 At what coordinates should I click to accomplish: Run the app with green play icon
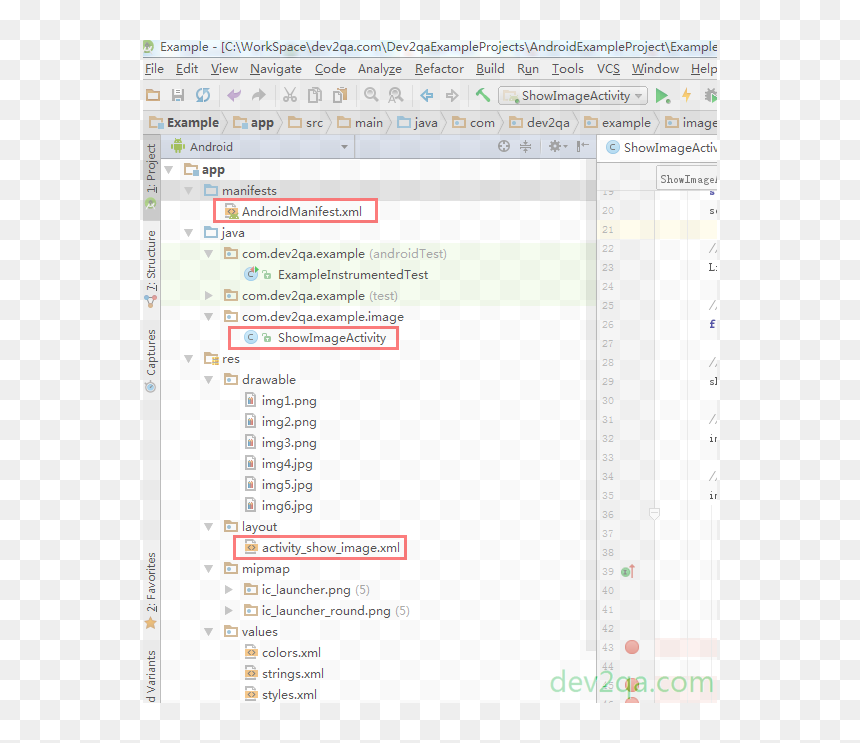(663, 96)
